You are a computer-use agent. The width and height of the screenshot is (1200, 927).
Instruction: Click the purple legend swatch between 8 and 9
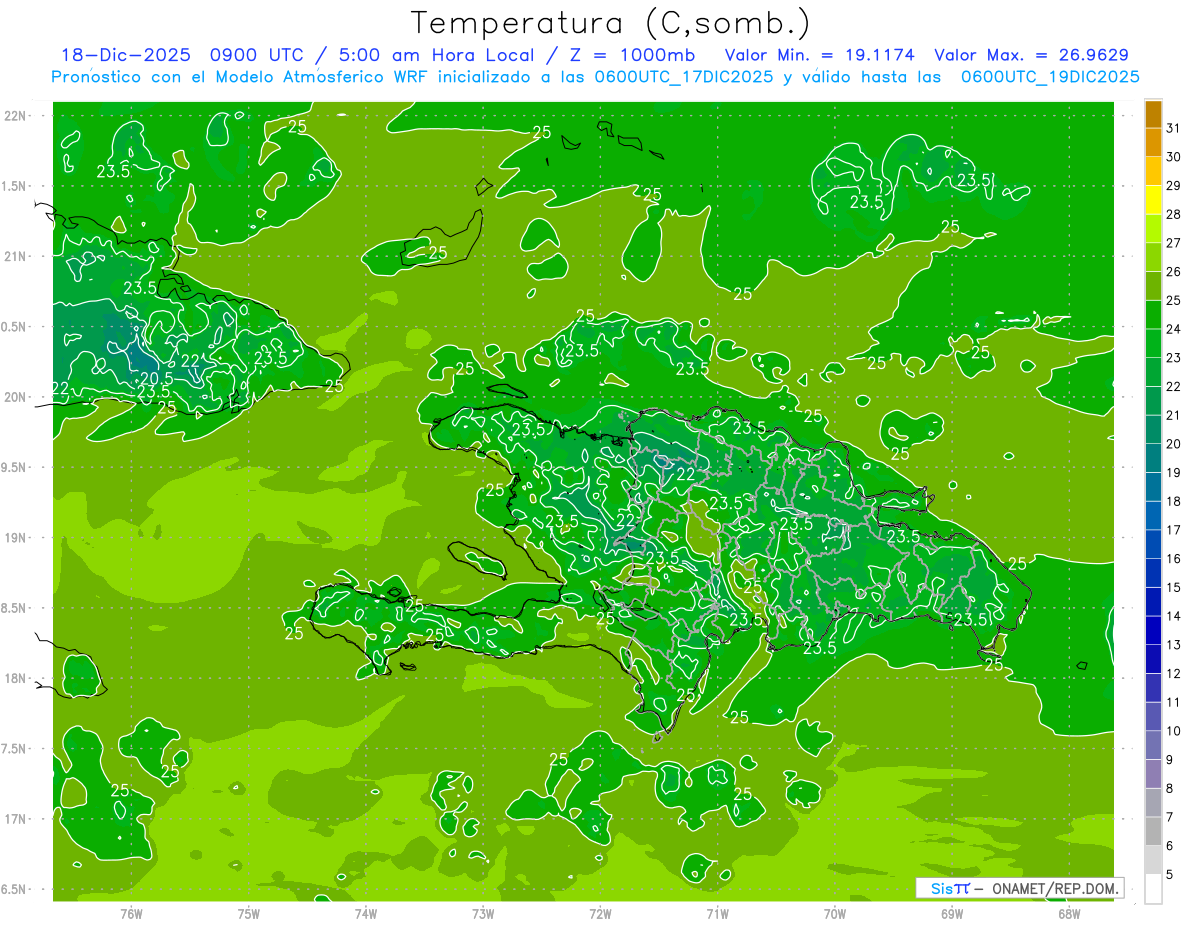[x=1153, y=775]
